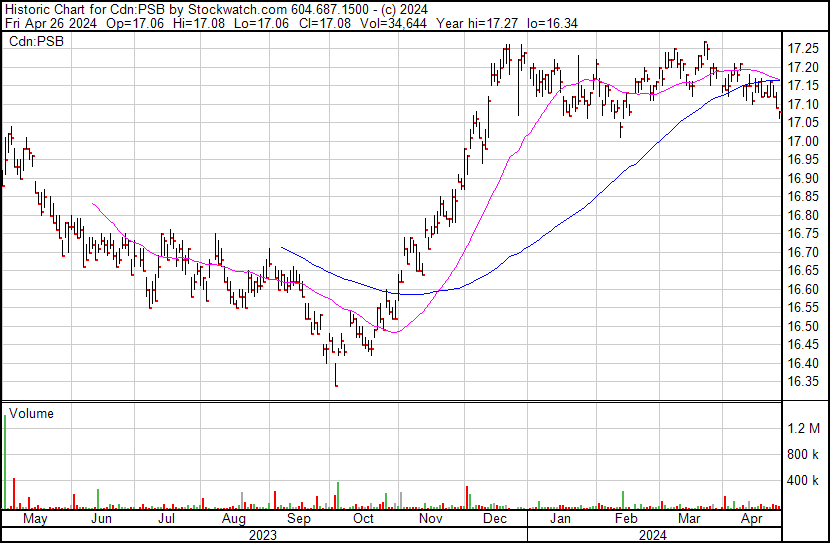Click the 'Fri Apr 26 2024' date text
Image resolution: width=830 pixels, height=543 pixels.
pos(51,23)
